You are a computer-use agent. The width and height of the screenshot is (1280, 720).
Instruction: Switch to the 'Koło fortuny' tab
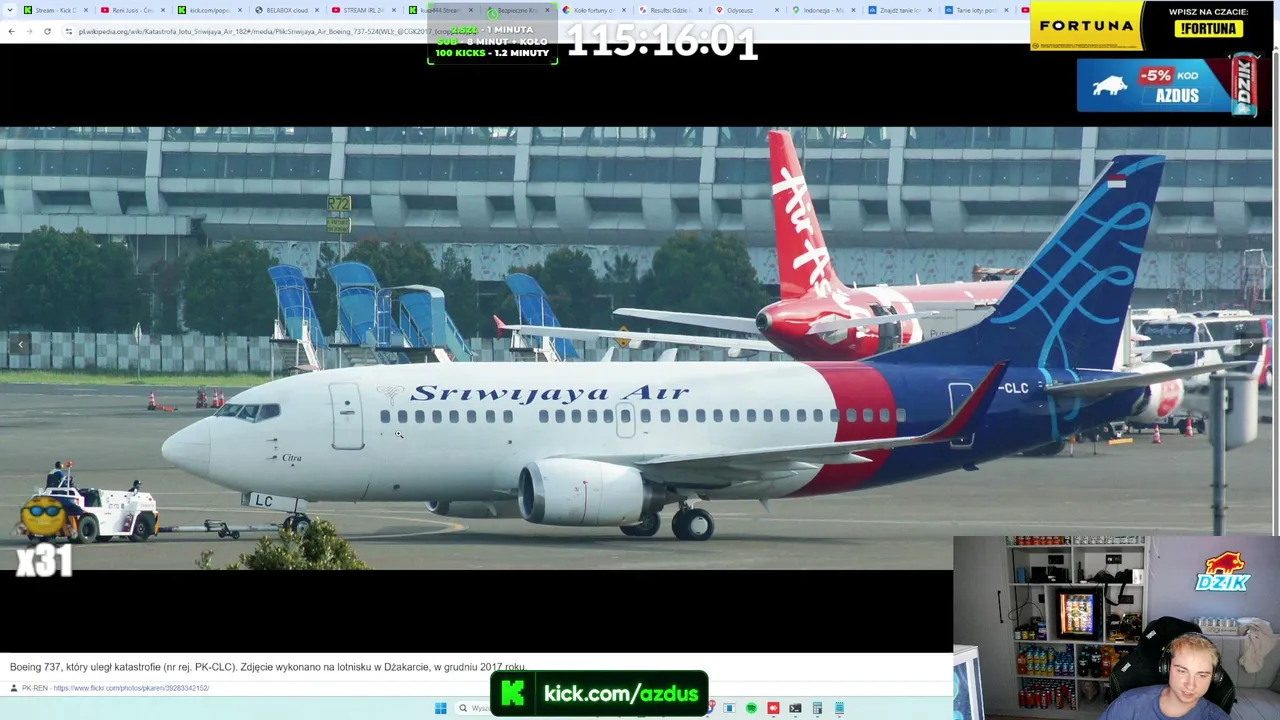pyautogui.click(x=594, y=10)
